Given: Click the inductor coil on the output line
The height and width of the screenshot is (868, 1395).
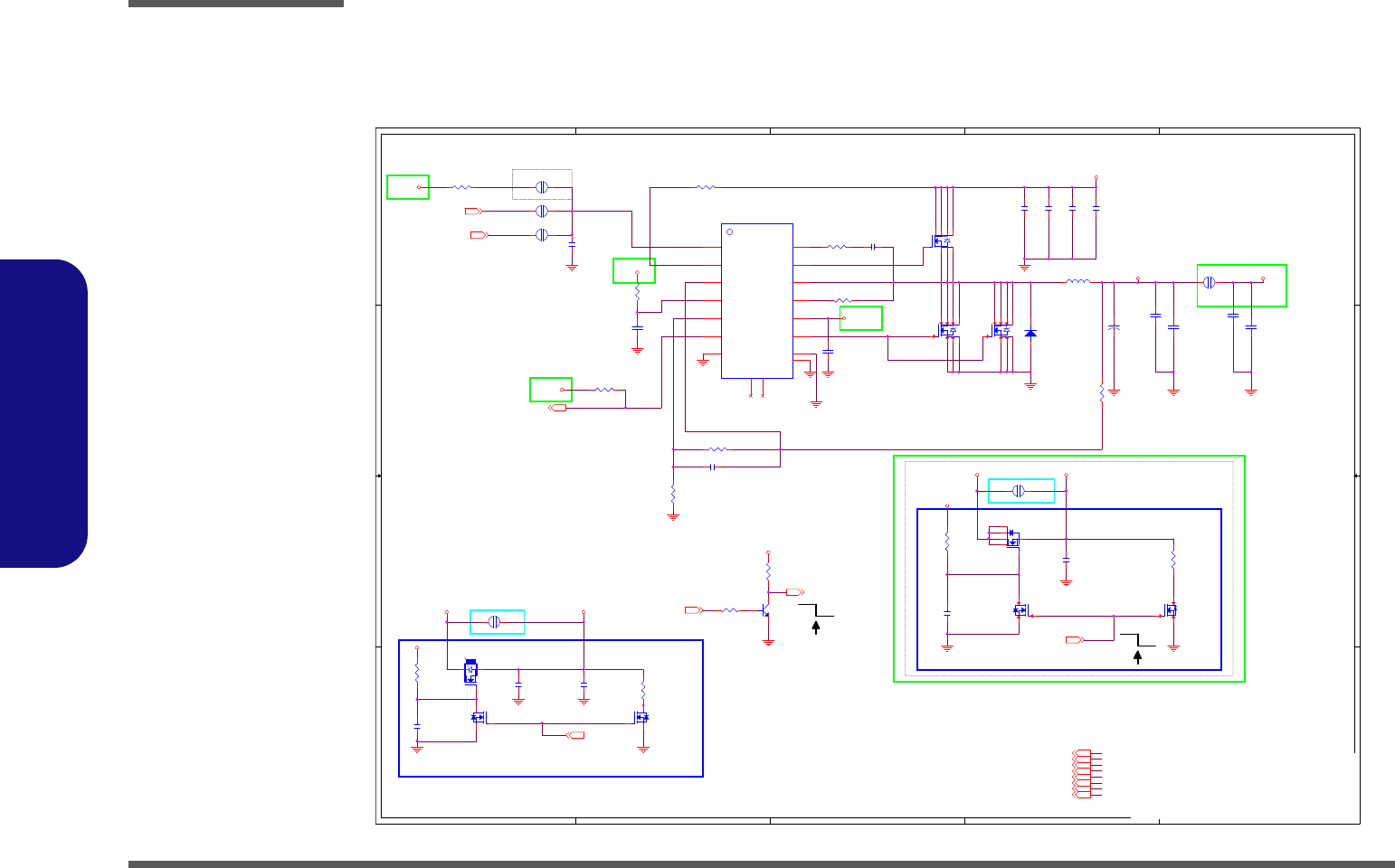Looking at the screenshot, I should (x=1078, y=282).
